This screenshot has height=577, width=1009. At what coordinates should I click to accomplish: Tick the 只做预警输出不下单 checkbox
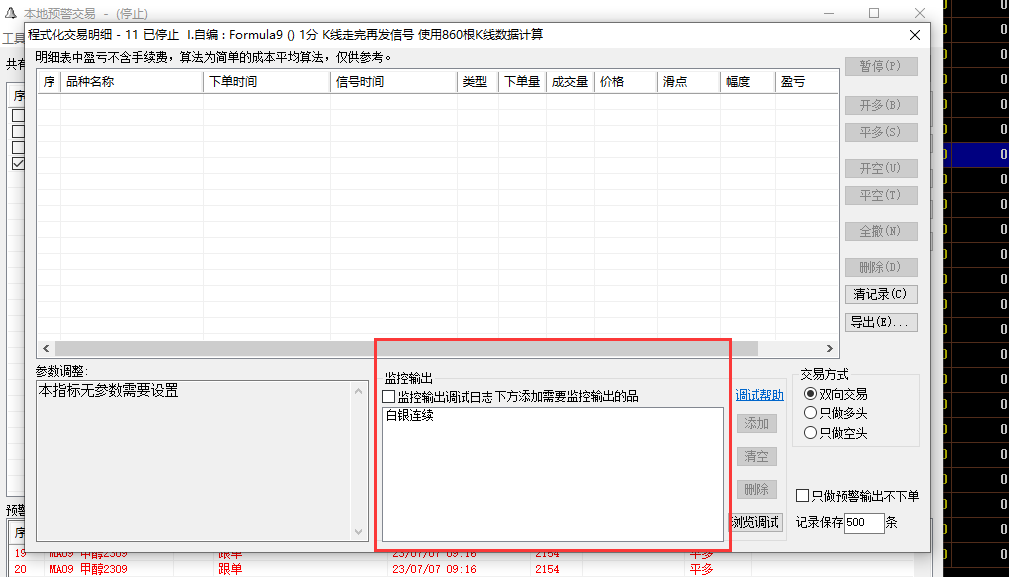(802, 496)
